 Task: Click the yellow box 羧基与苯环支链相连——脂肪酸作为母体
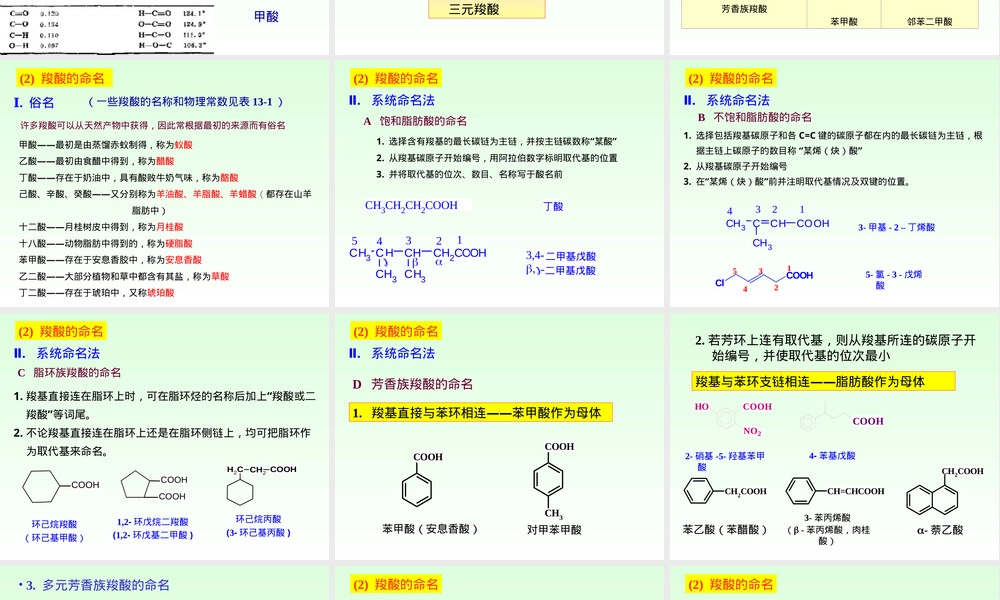[823, 381]
